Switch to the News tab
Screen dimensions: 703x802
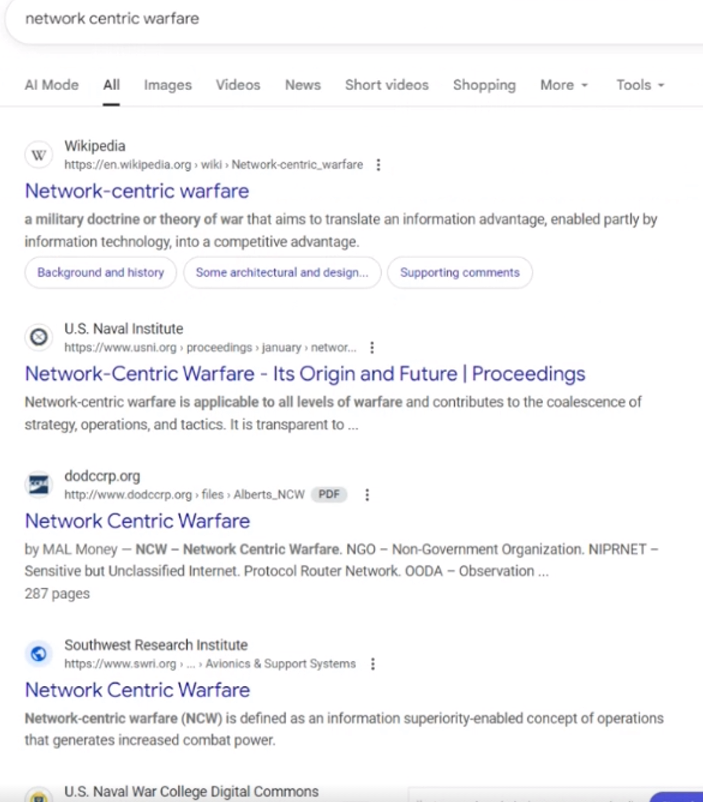click(302, 85)
